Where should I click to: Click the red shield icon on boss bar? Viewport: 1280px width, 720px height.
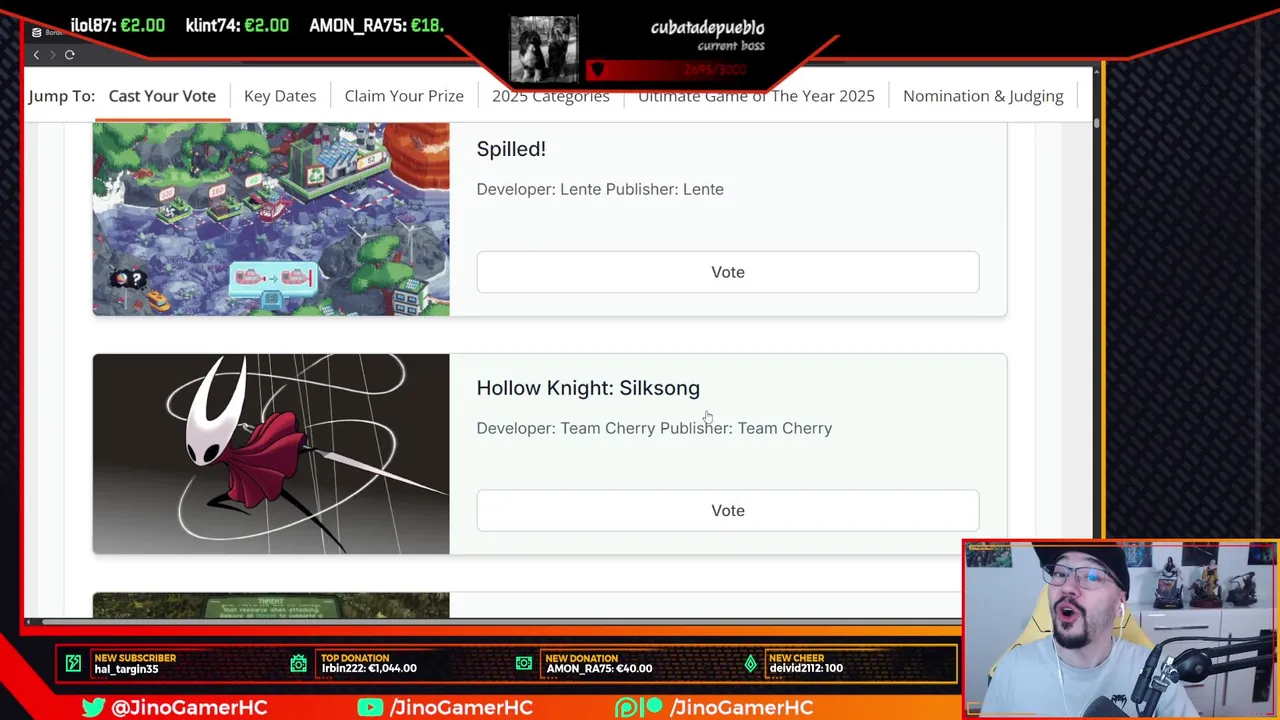[597, 69]
